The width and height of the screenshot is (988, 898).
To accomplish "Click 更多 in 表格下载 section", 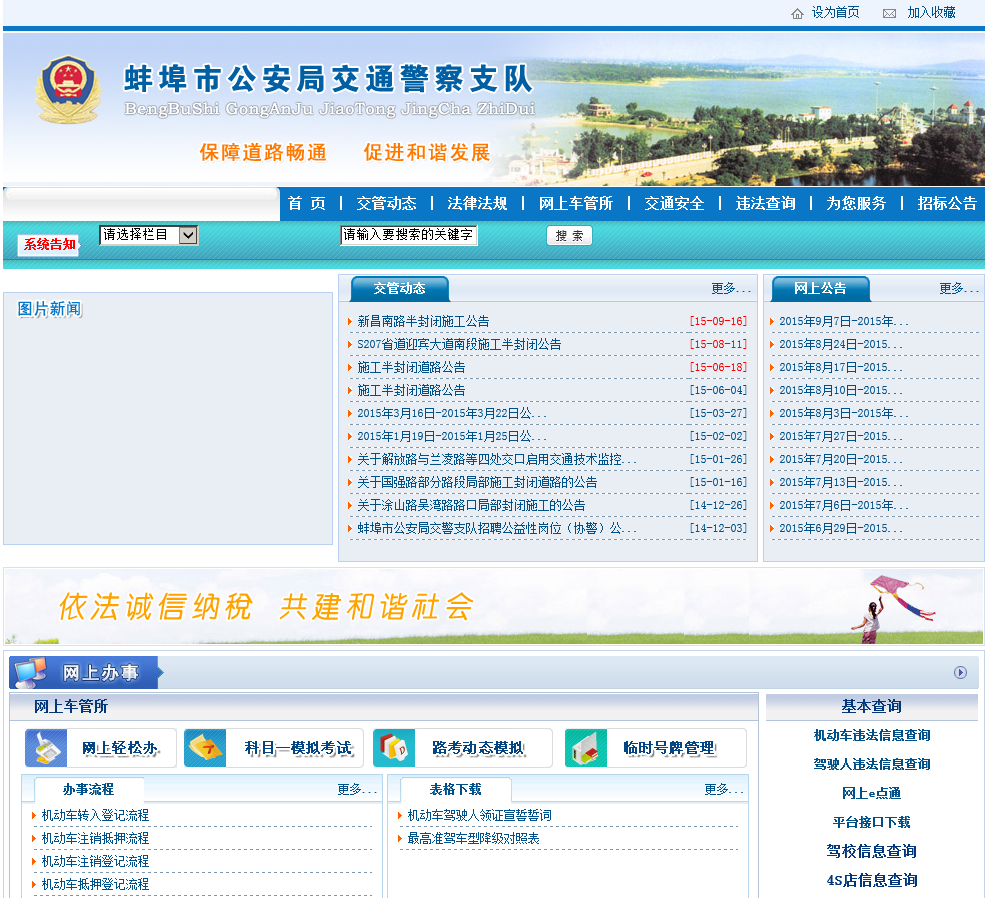I will point(724,790).
